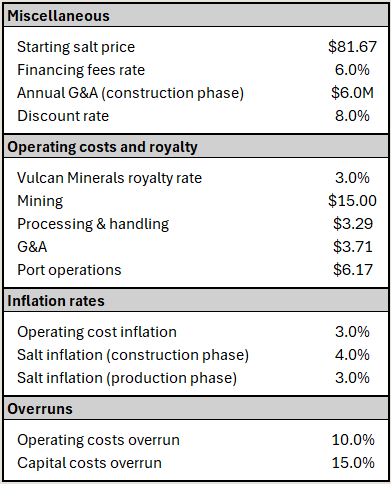Select the Financing fees rate 6.0% cell
391x484 pixels.
352,70
